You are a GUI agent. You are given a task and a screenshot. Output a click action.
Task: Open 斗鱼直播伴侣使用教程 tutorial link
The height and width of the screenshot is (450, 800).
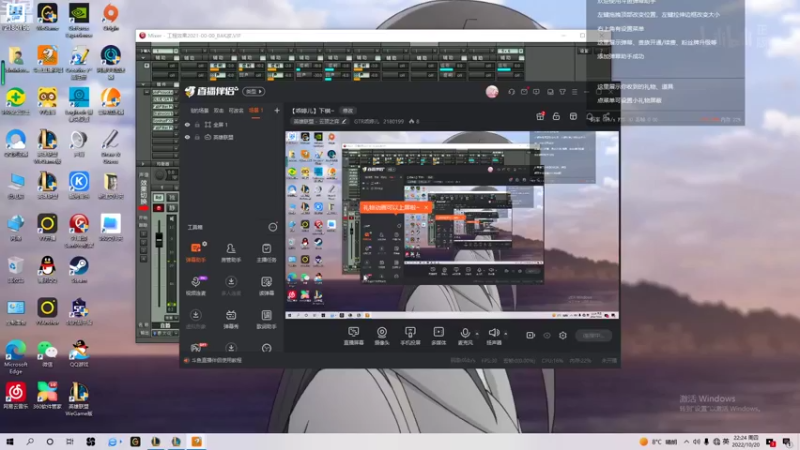tap(216, 360)
